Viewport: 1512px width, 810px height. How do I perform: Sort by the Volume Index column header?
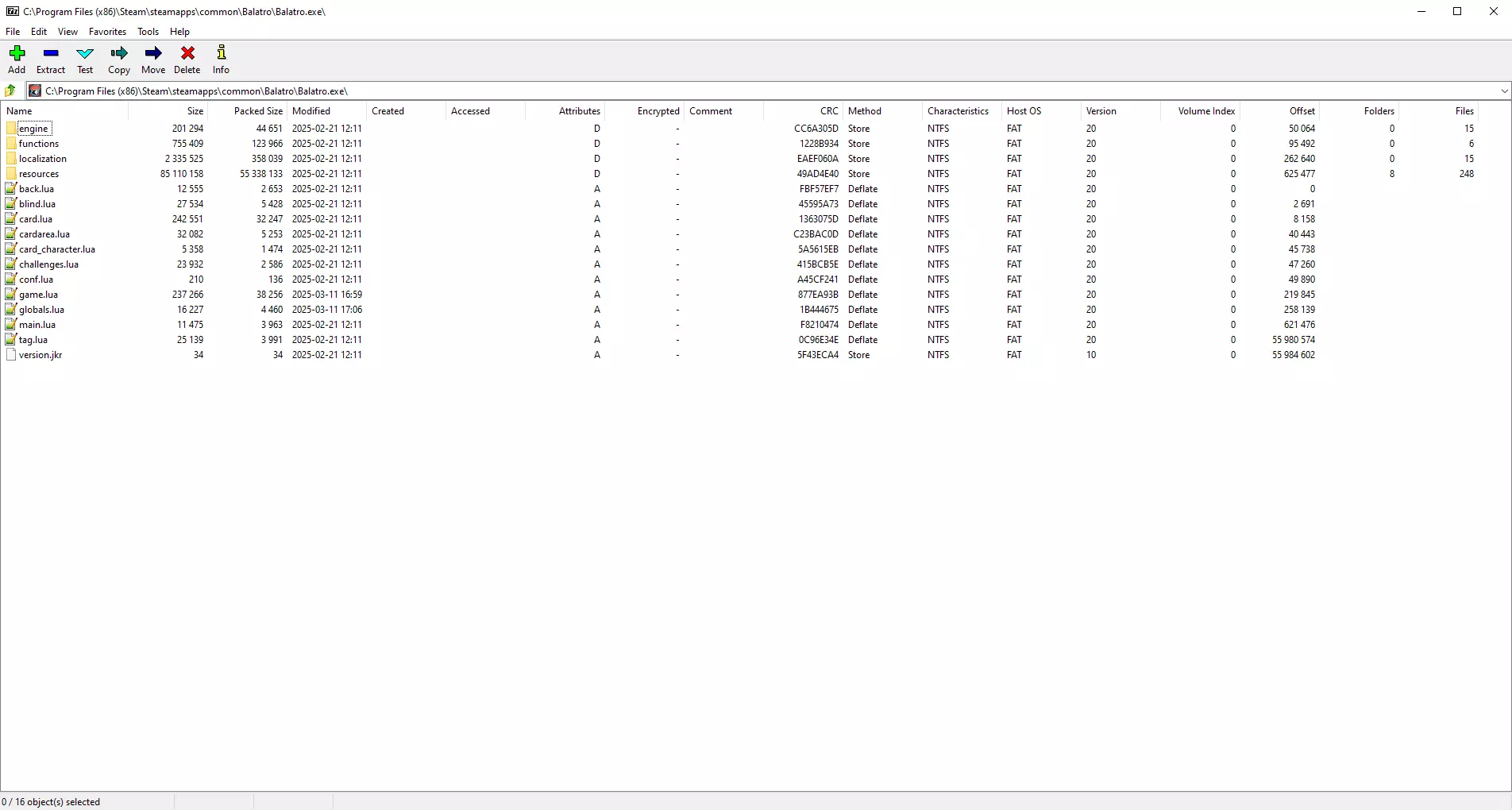[x=1200, y=111]
